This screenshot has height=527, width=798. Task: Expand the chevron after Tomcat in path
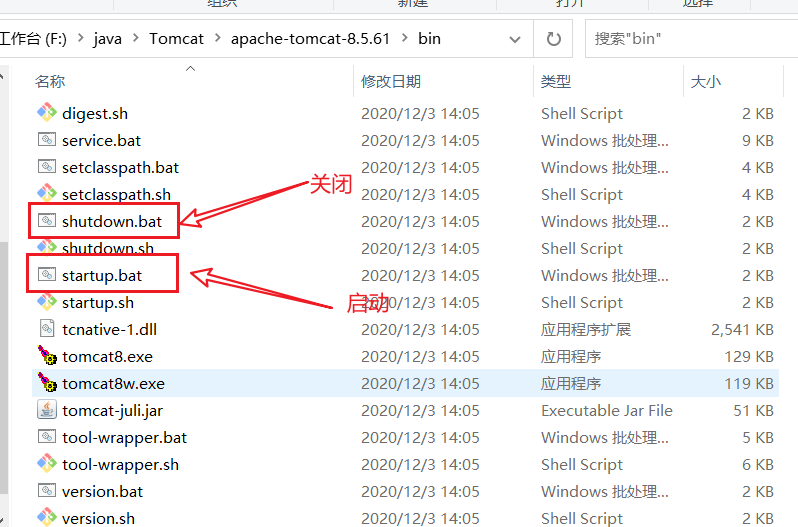point(217,39)
